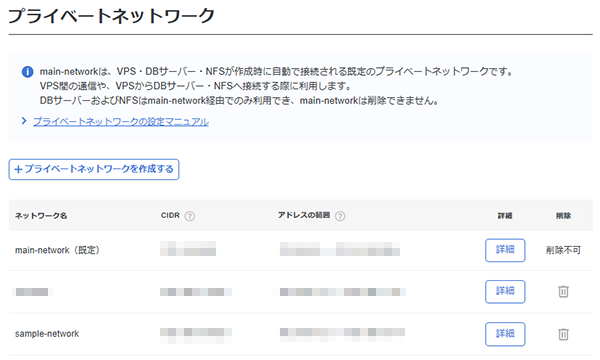Click the アドレスの範囲 help question mark icon

point(340,216)
